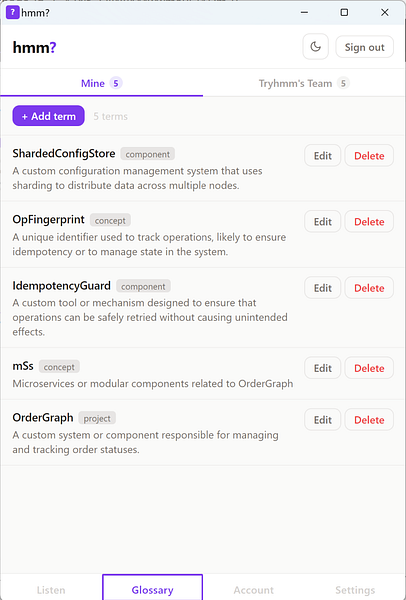
Task: Edit the IdempotencyGuard term
Action: pyautogui.click(x=323, y=288)
